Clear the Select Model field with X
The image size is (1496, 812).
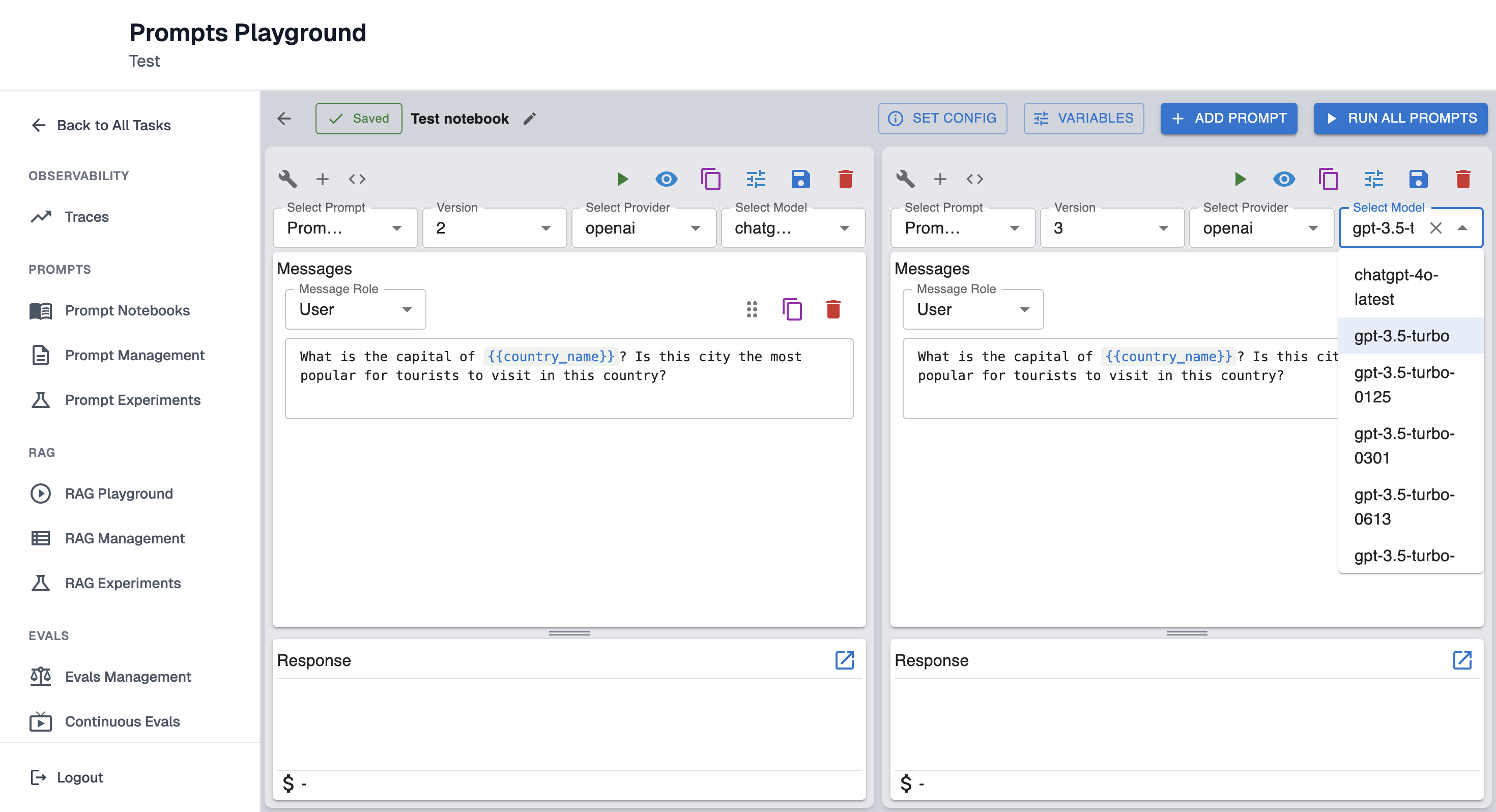click(x=1435, y=228)
